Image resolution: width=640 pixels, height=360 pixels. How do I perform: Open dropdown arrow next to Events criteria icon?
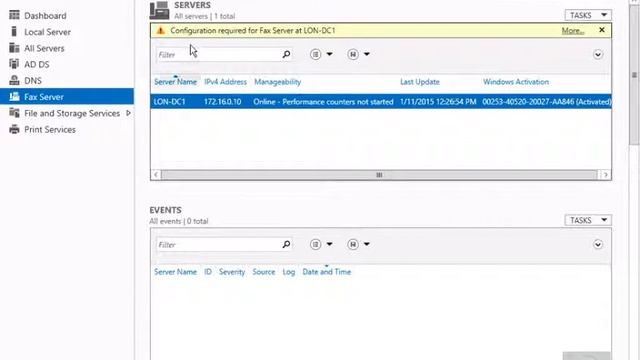(329, 244)
